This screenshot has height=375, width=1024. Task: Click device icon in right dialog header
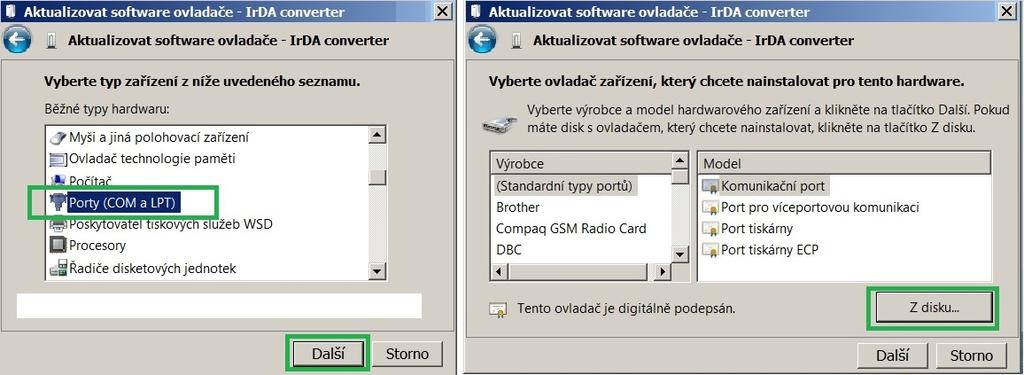(x=517, y=41)
